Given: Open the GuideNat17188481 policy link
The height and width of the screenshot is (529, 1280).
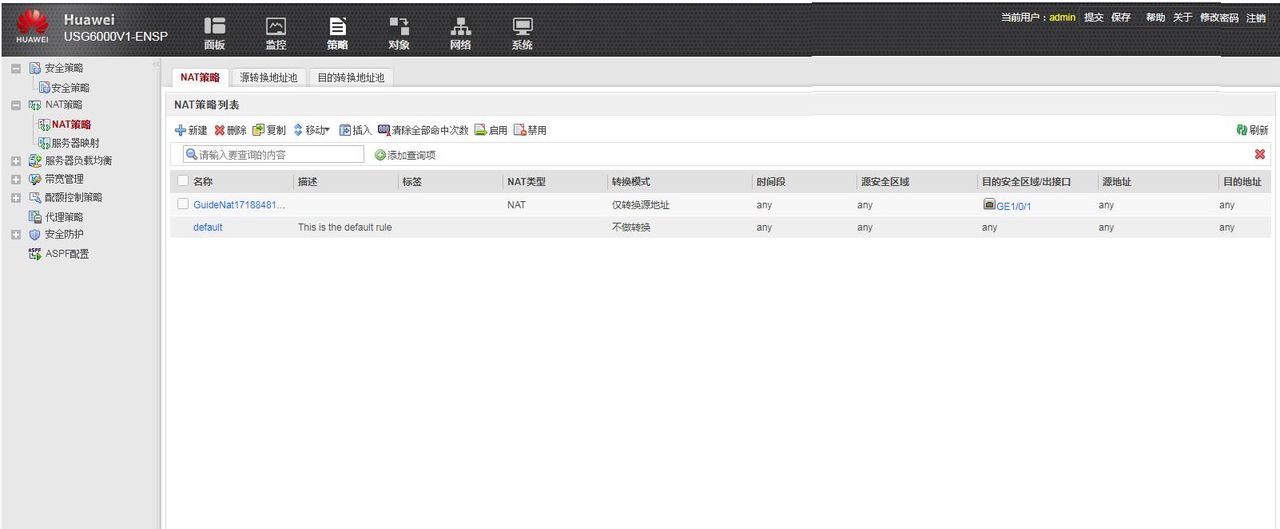Looking at the screenshot, I should (x=239, y=205).
